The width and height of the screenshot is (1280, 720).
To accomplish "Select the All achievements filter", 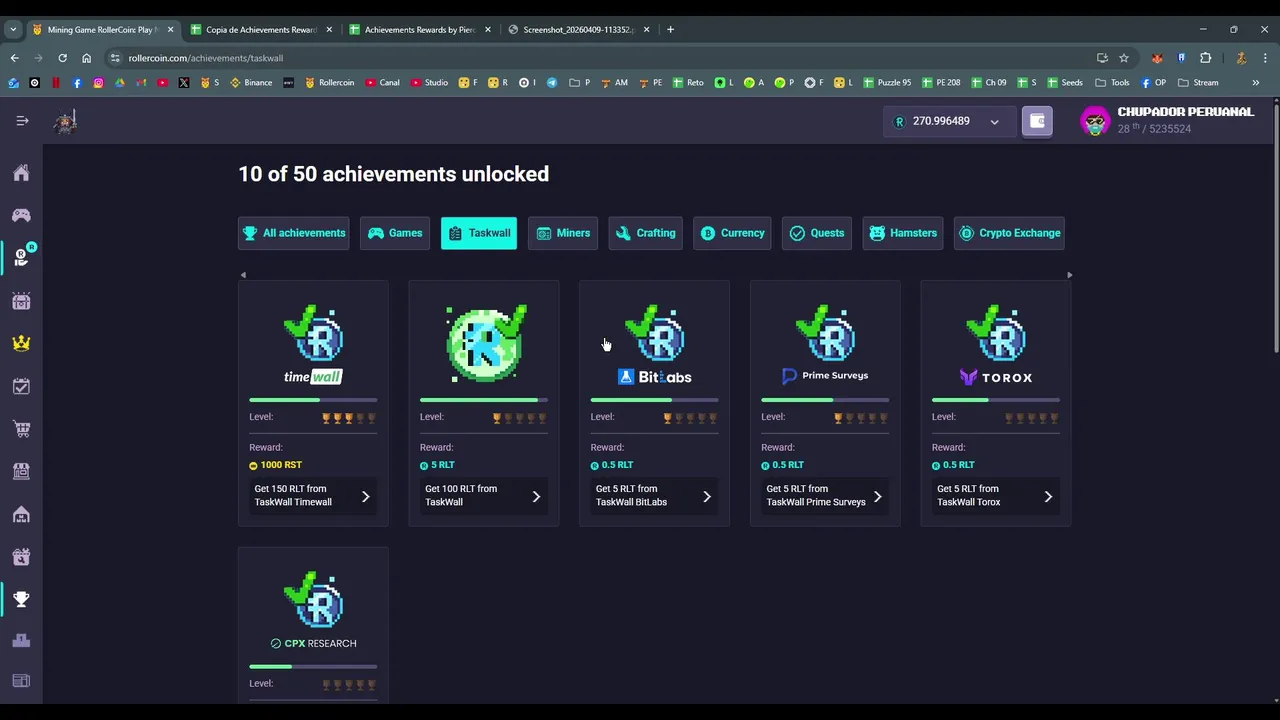I will pos(294,233).
